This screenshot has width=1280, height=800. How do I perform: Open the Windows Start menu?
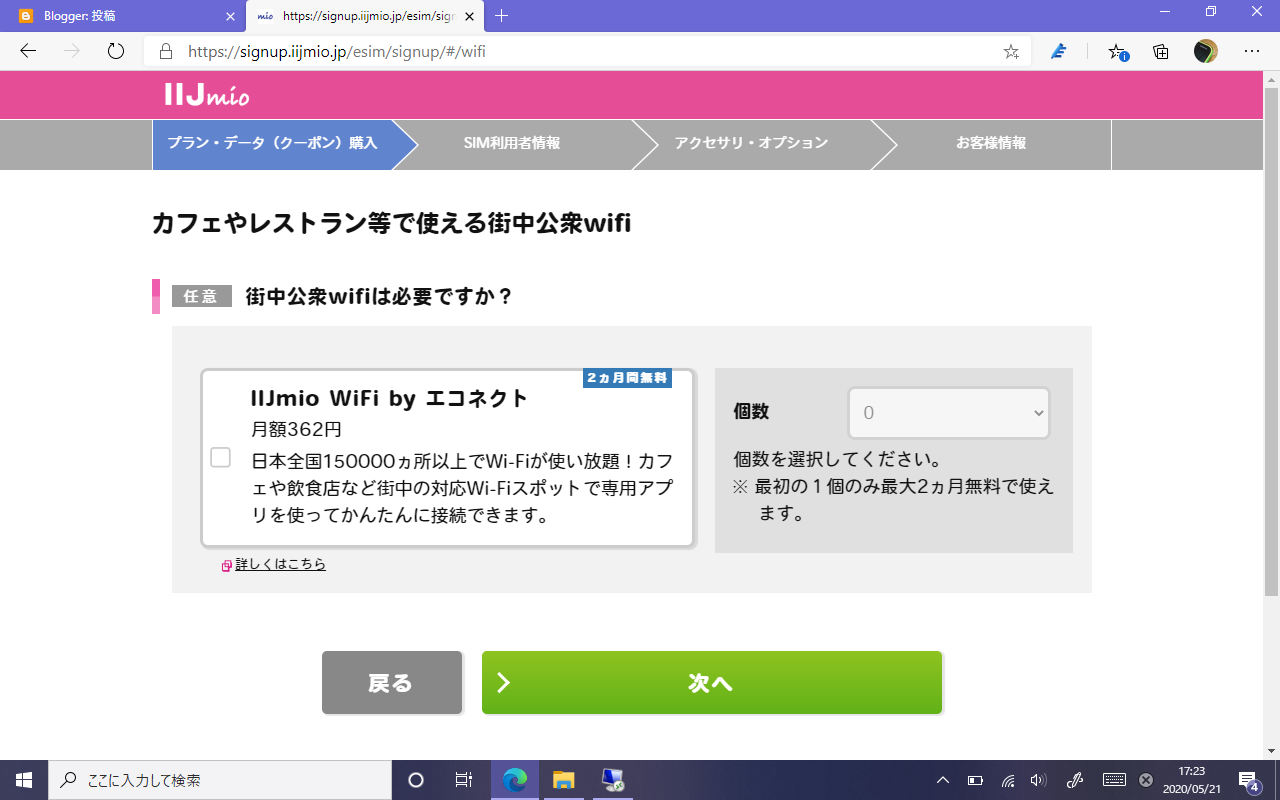point(24,780)
